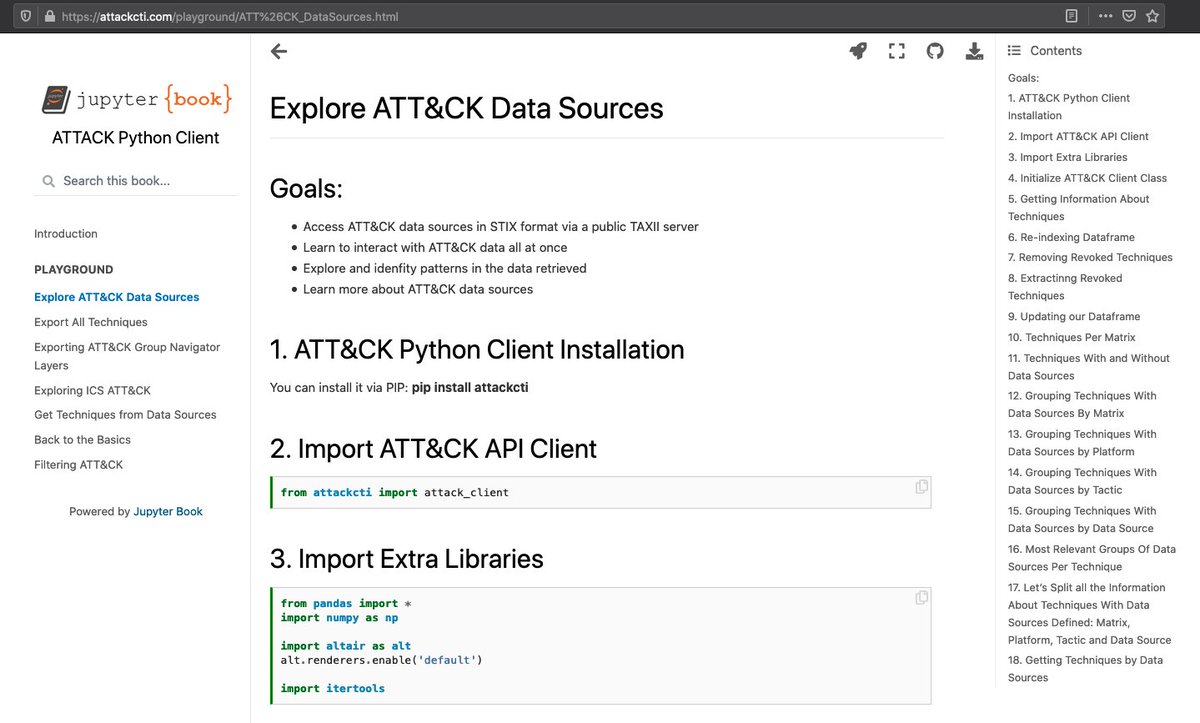Open Exporting ATT&CK Group Navigator Layers
The height and width of the screenshot is (723, 1200).
127,356
